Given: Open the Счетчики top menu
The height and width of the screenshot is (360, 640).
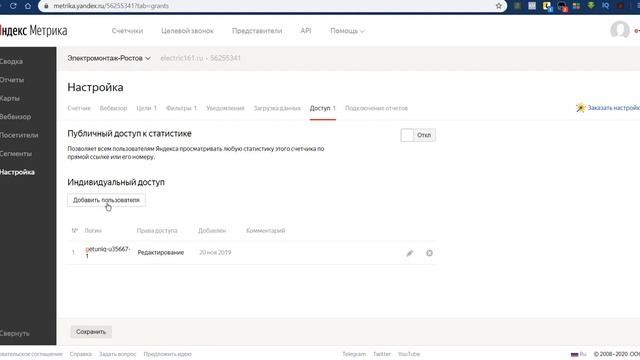Looking at the screenshot, I should click(127, 31).
